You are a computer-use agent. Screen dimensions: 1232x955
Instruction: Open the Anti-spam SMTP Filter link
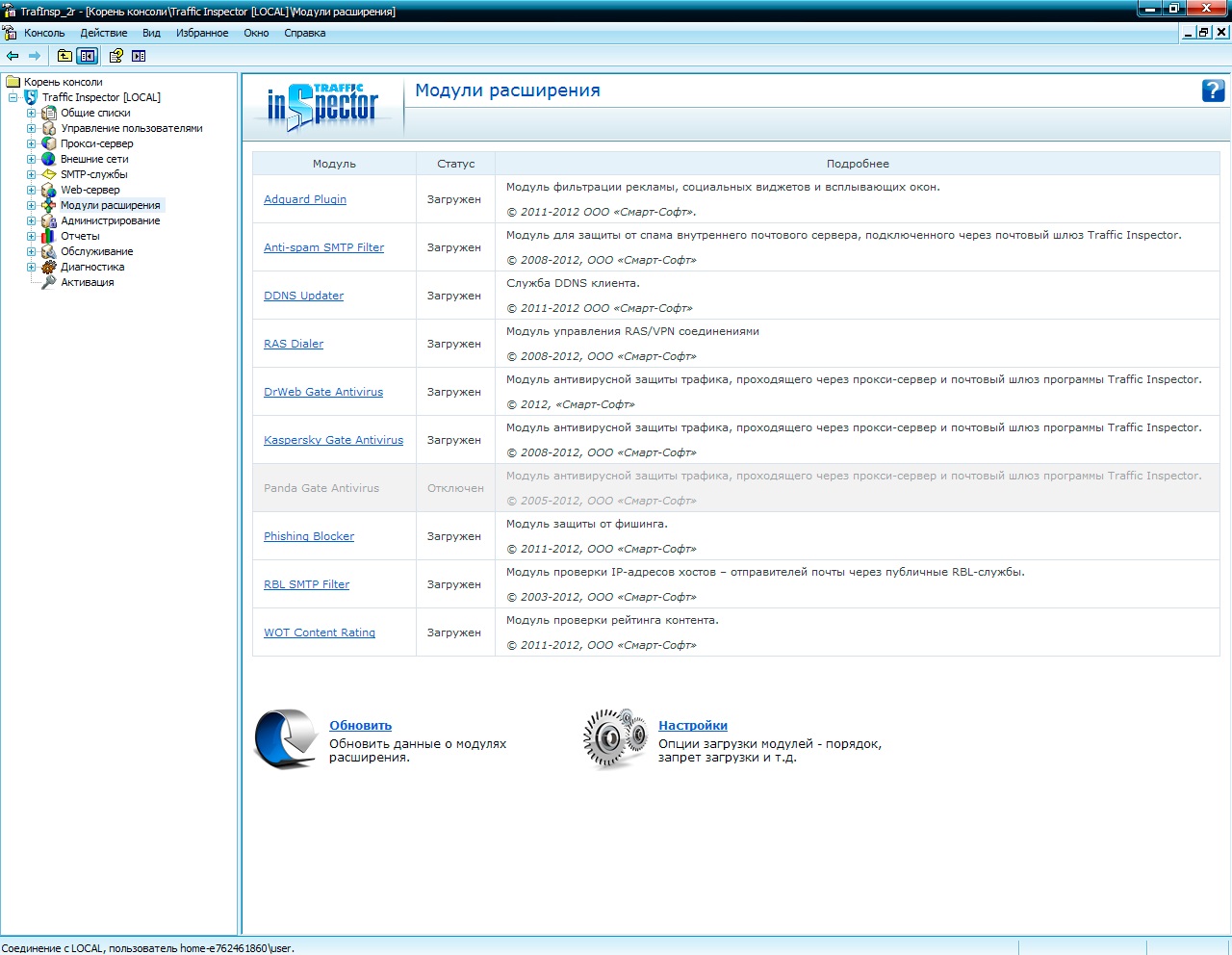(x=323, y=247)
